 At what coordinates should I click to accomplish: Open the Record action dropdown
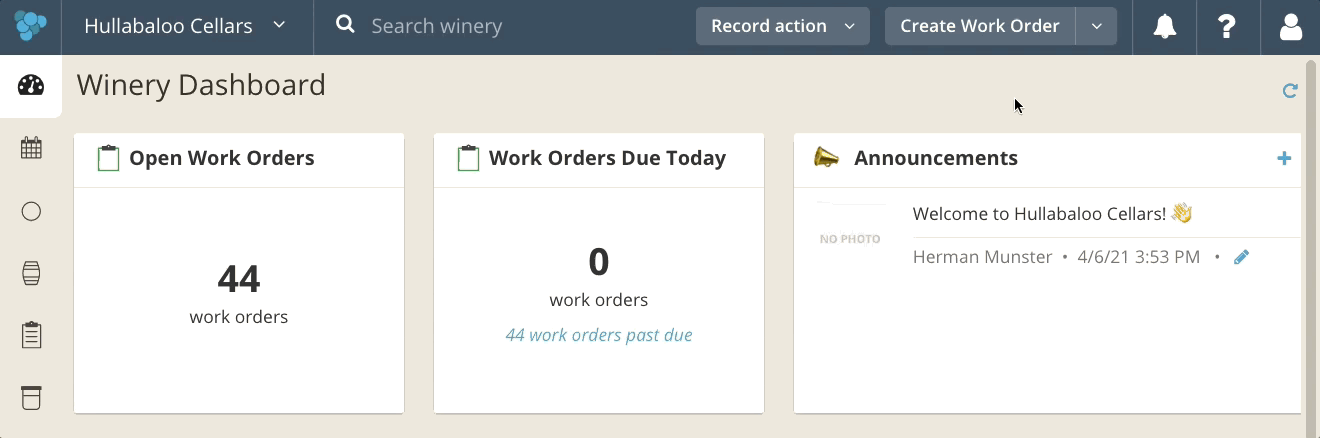coord(783,26)
